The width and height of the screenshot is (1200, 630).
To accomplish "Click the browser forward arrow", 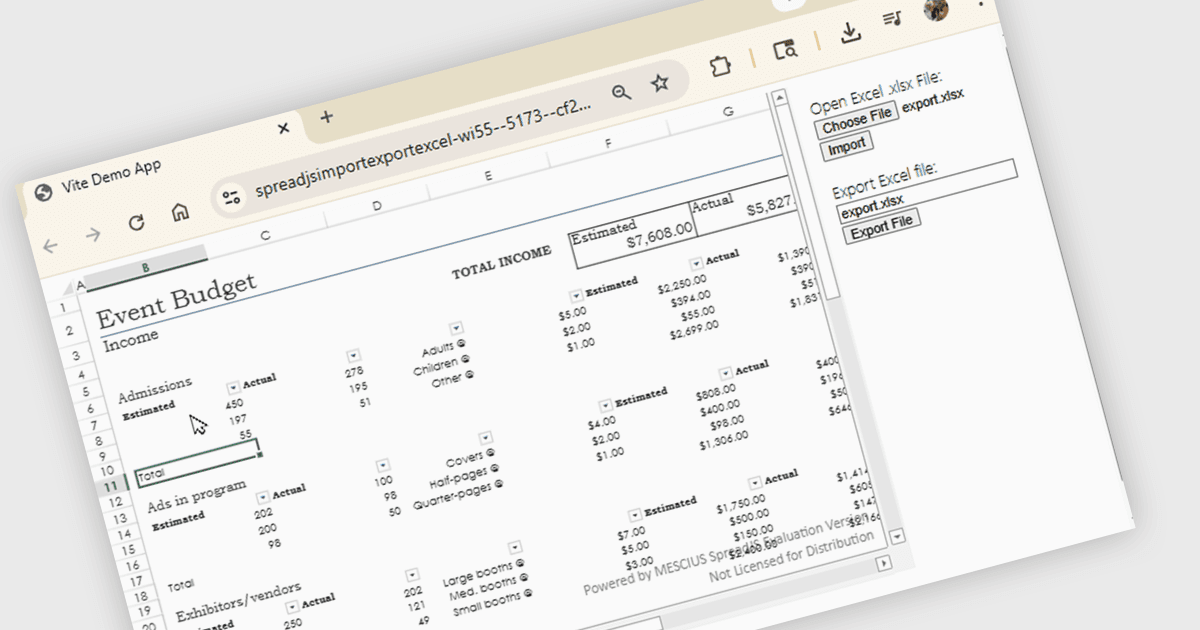I will pos(93,234).
